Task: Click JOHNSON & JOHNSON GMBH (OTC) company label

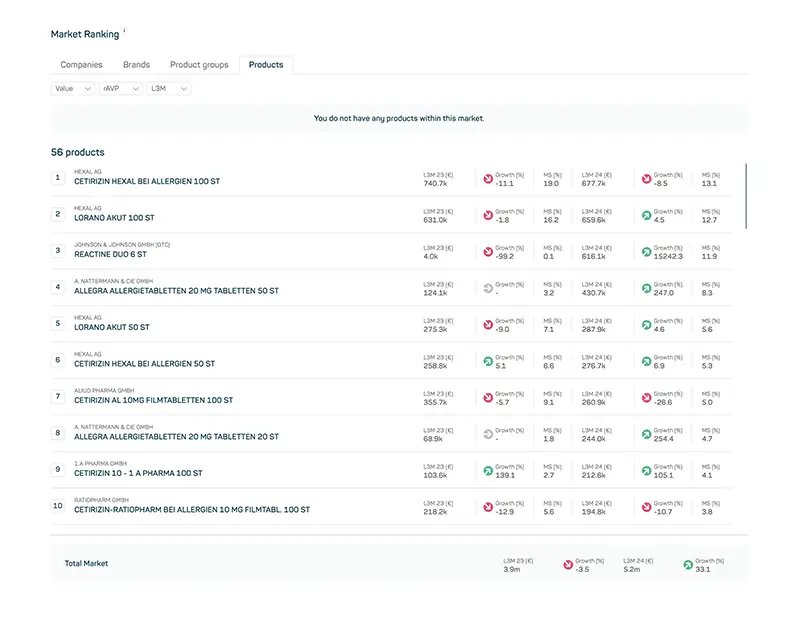Action: pos(122,245)
